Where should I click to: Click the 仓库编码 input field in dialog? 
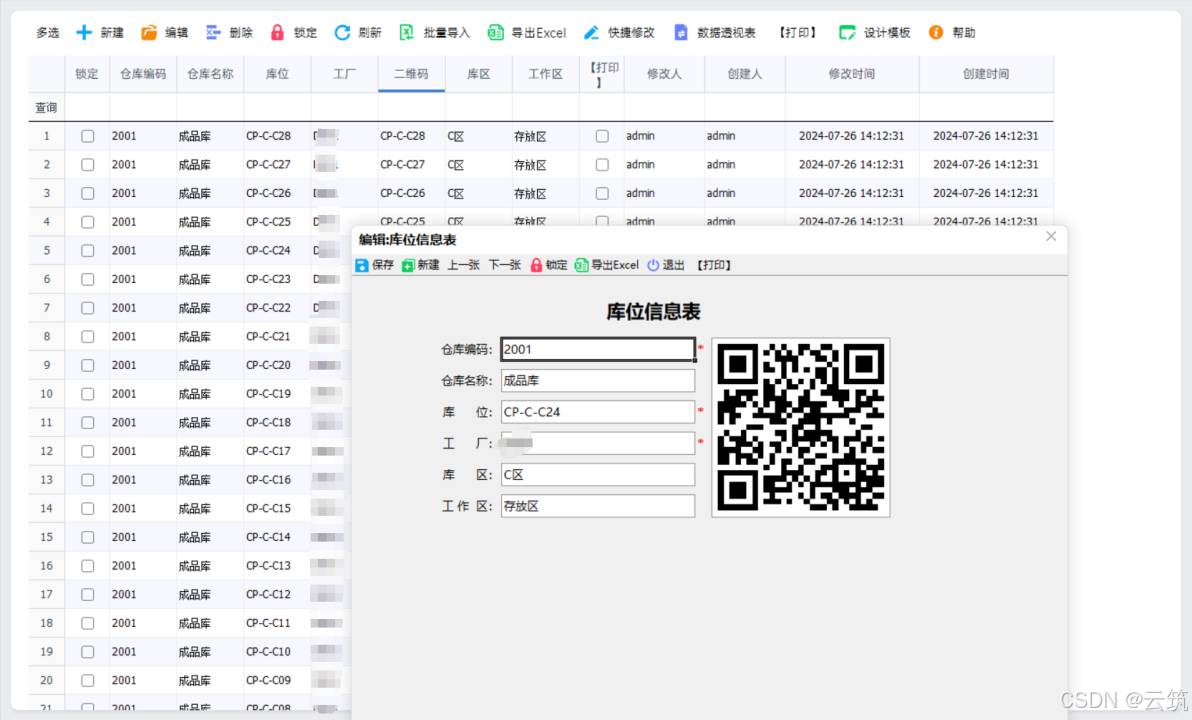click(597, 349)
